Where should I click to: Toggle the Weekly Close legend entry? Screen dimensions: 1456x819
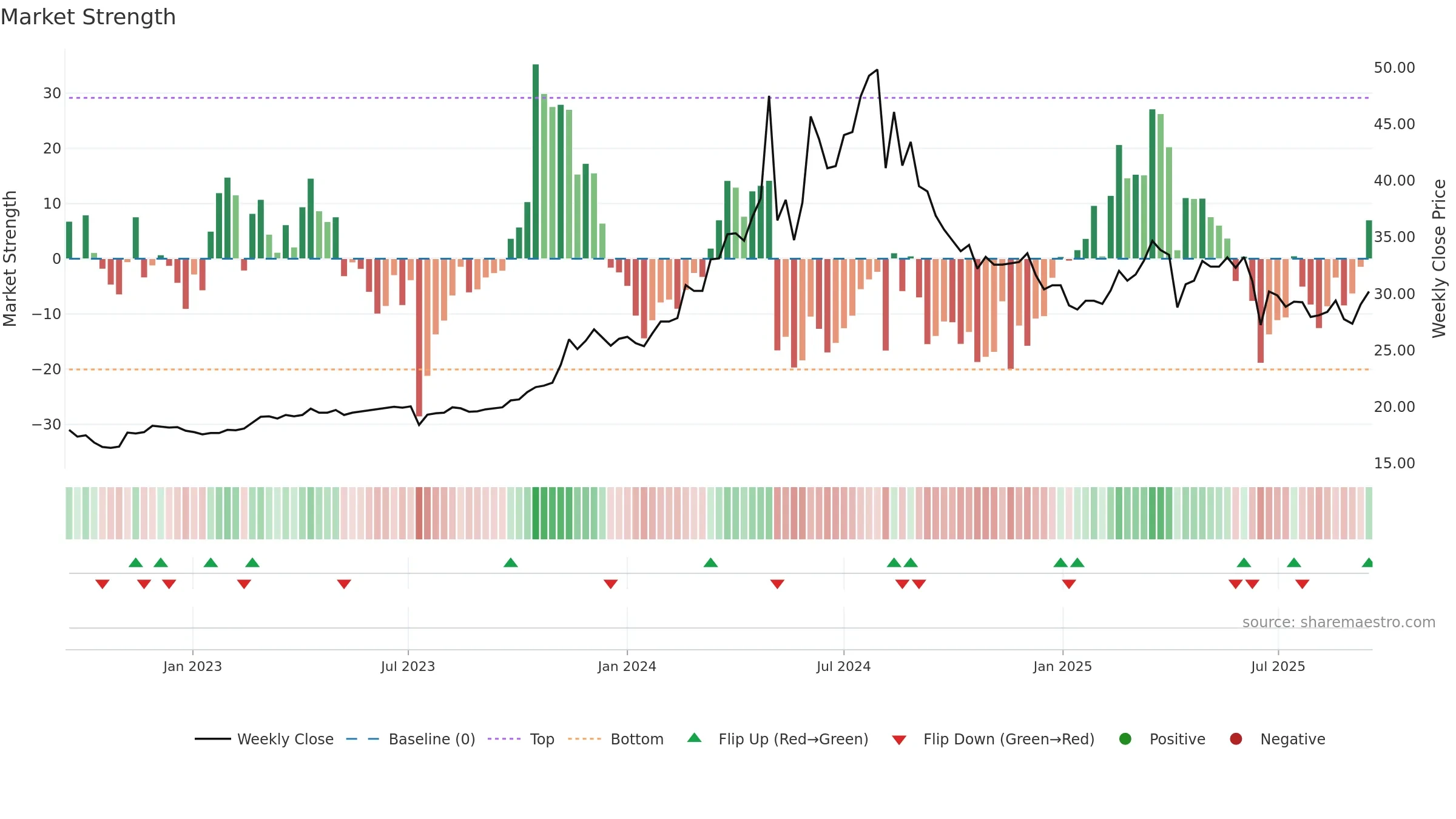click(264, 739)
